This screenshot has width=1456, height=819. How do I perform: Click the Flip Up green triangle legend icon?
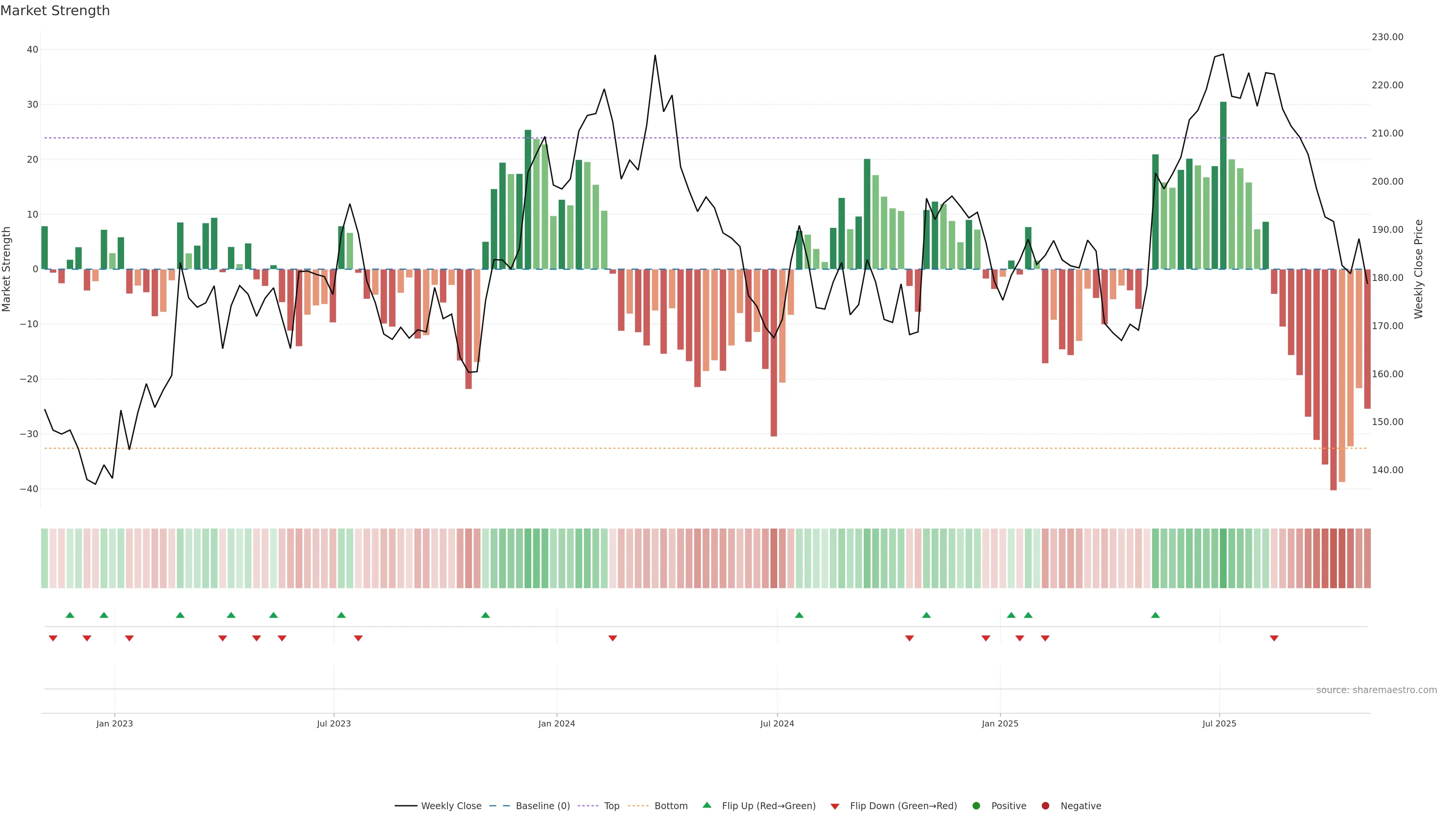706,805
